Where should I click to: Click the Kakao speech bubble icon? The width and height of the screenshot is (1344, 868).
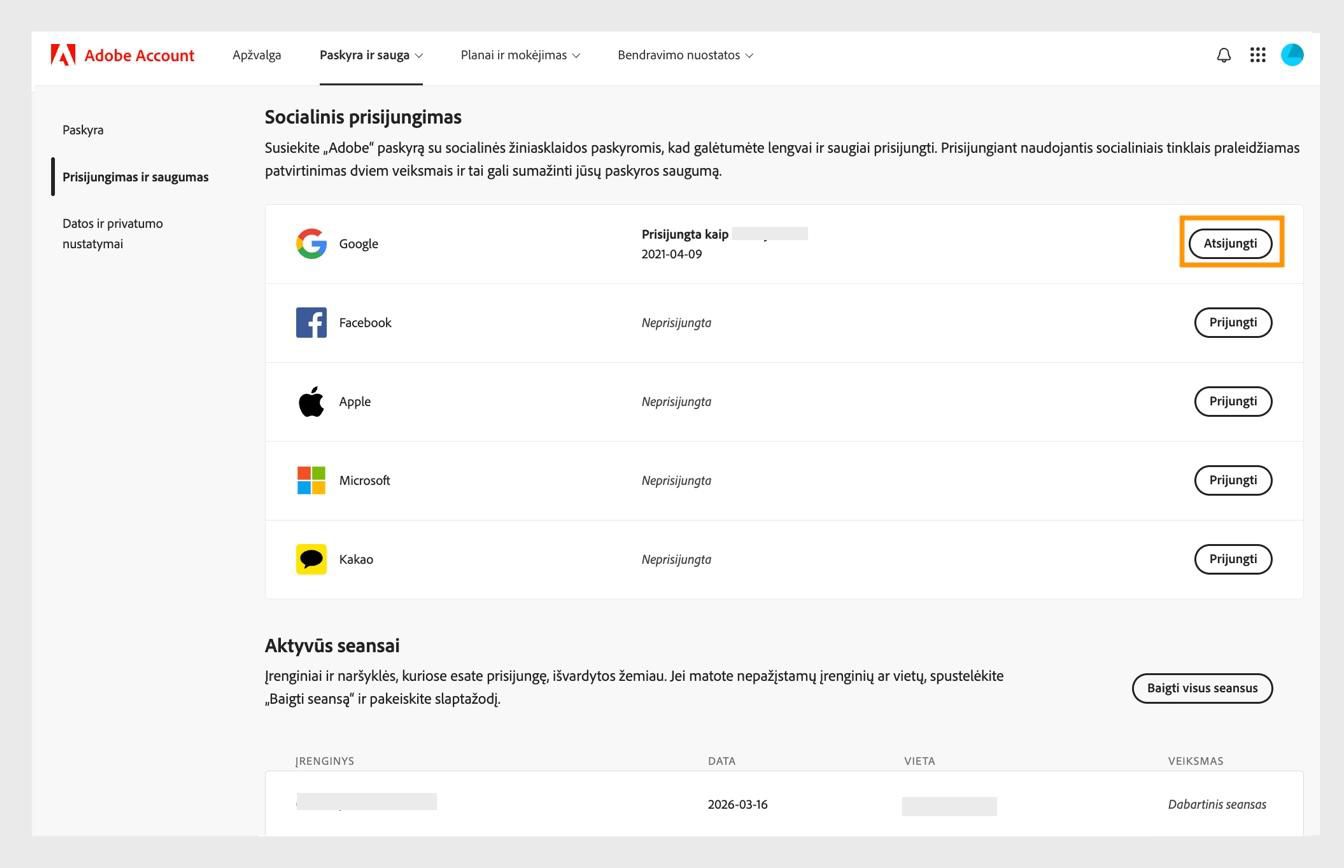(311, 559)
